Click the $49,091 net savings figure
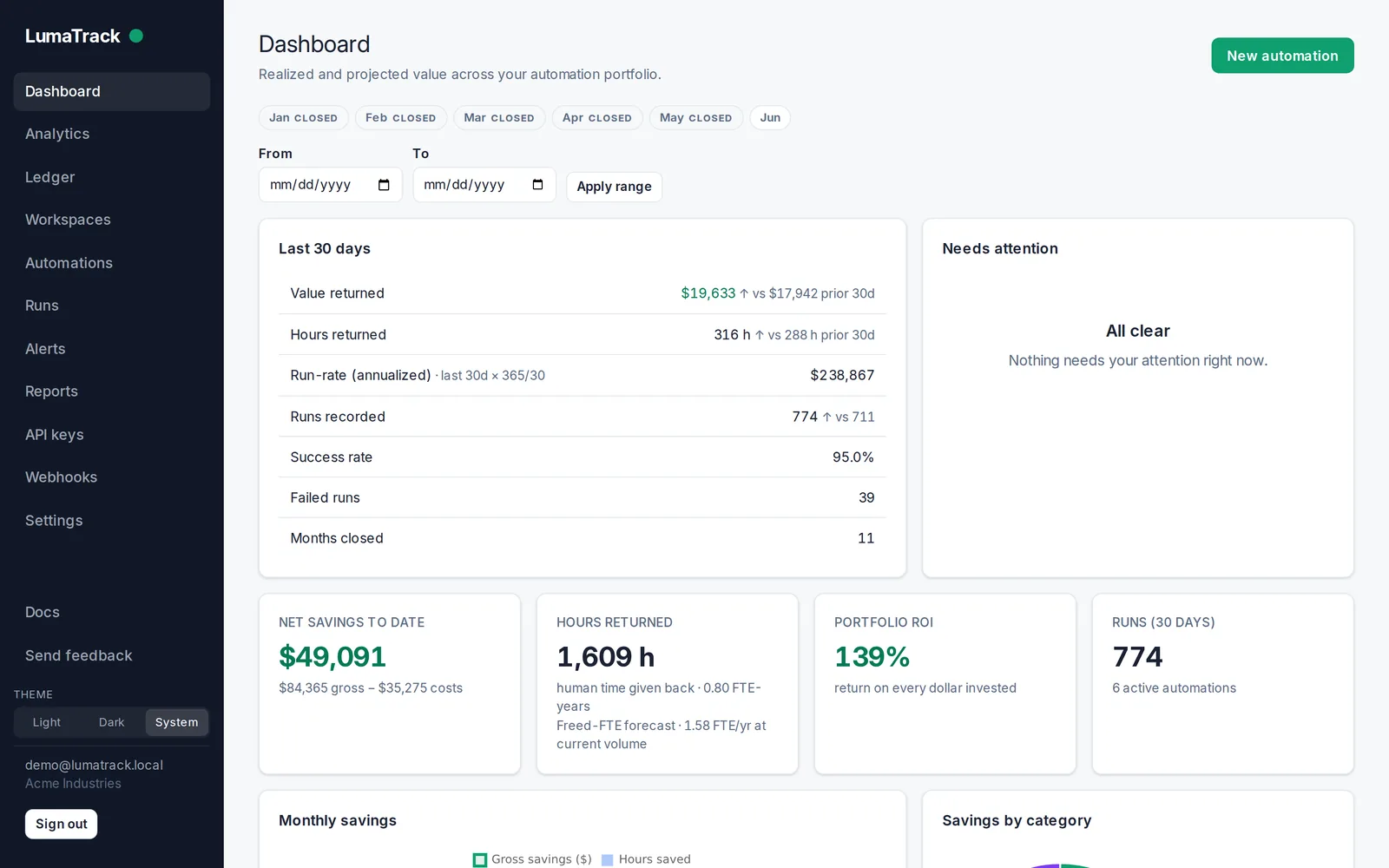Image resolution: width=1389 pixels, height=868 pixels. click(x=332, y=657)
